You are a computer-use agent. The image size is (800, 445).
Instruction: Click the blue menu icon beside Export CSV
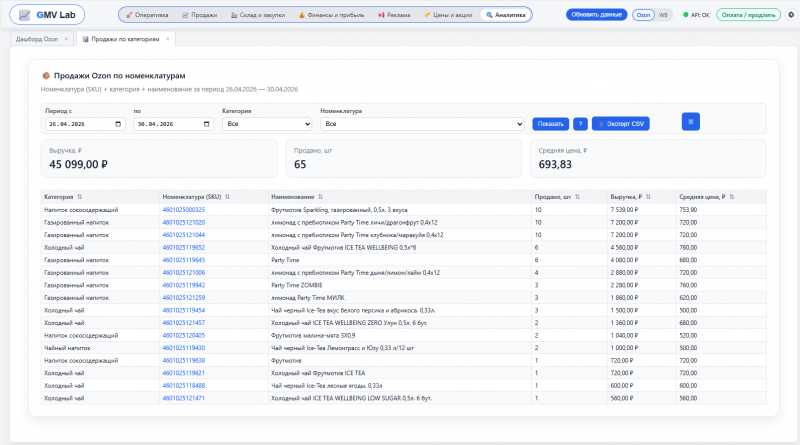click(691, 121)
